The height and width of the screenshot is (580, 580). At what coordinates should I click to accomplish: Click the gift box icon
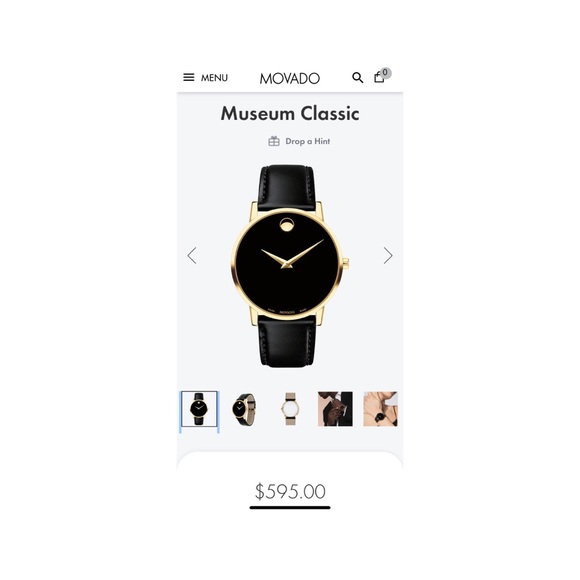(x=274, y=141)
